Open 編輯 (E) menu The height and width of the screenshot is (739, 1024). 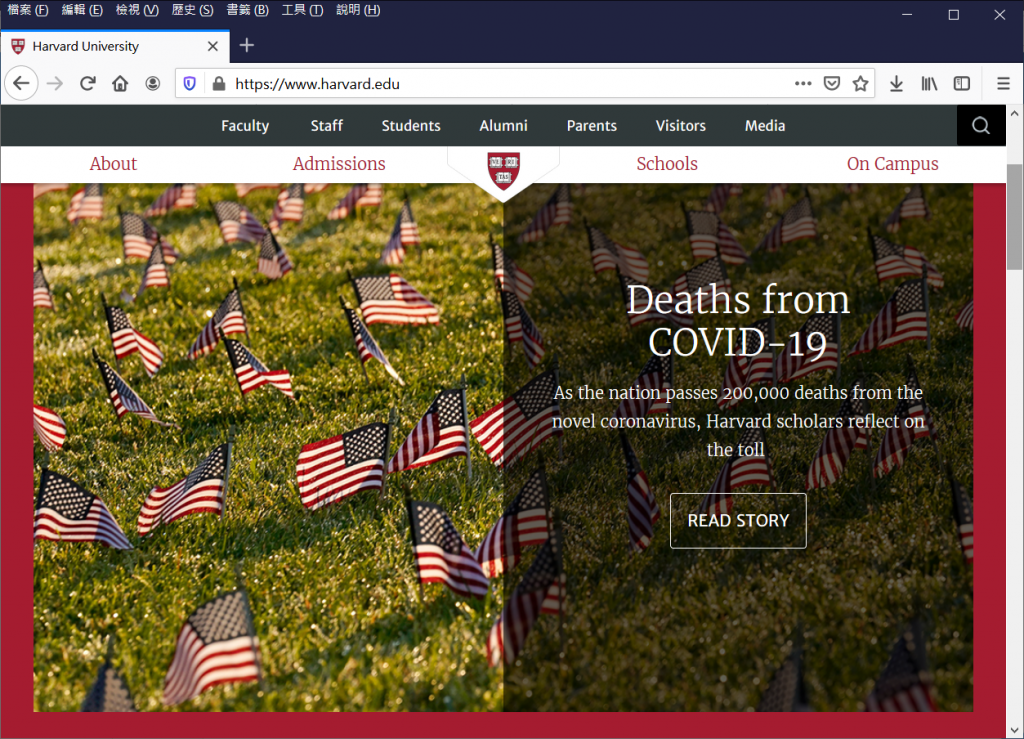pyautogui.click(x=82, y=10)
